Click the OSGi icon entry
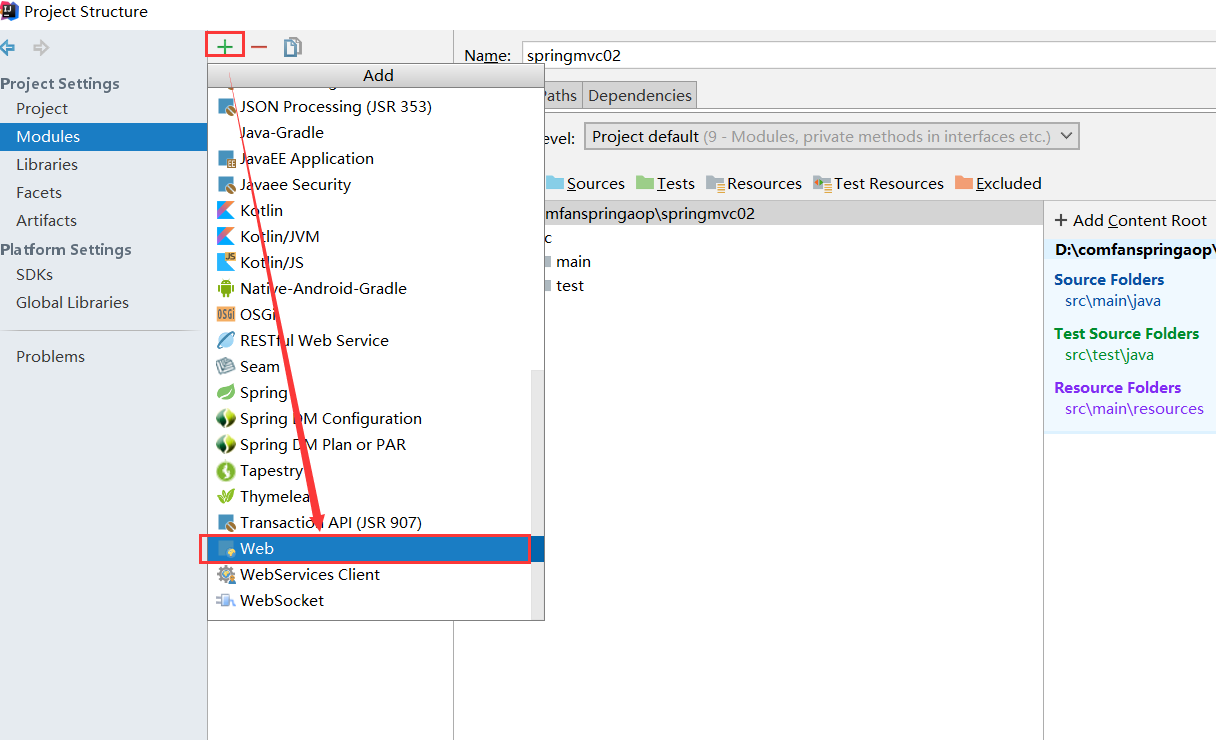This screenshot has width=1216, height=740. pos(226,314)
